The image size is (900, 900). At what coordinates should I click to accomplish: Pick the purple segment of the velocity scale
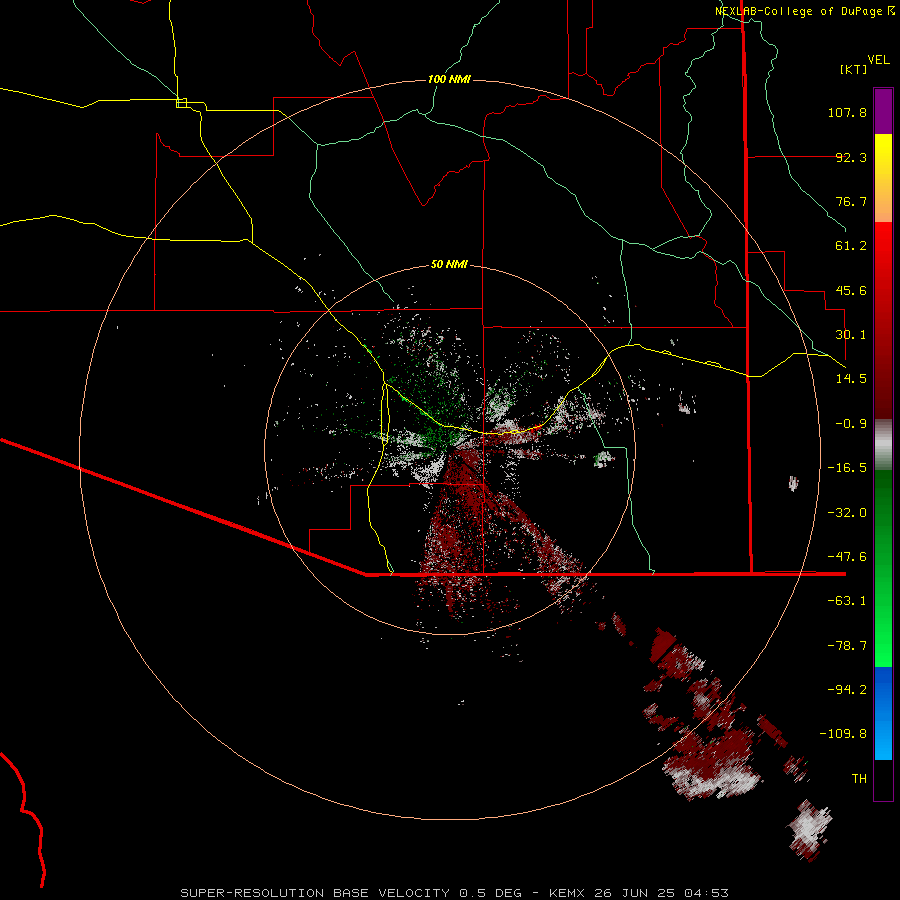(x=883, y=111)
